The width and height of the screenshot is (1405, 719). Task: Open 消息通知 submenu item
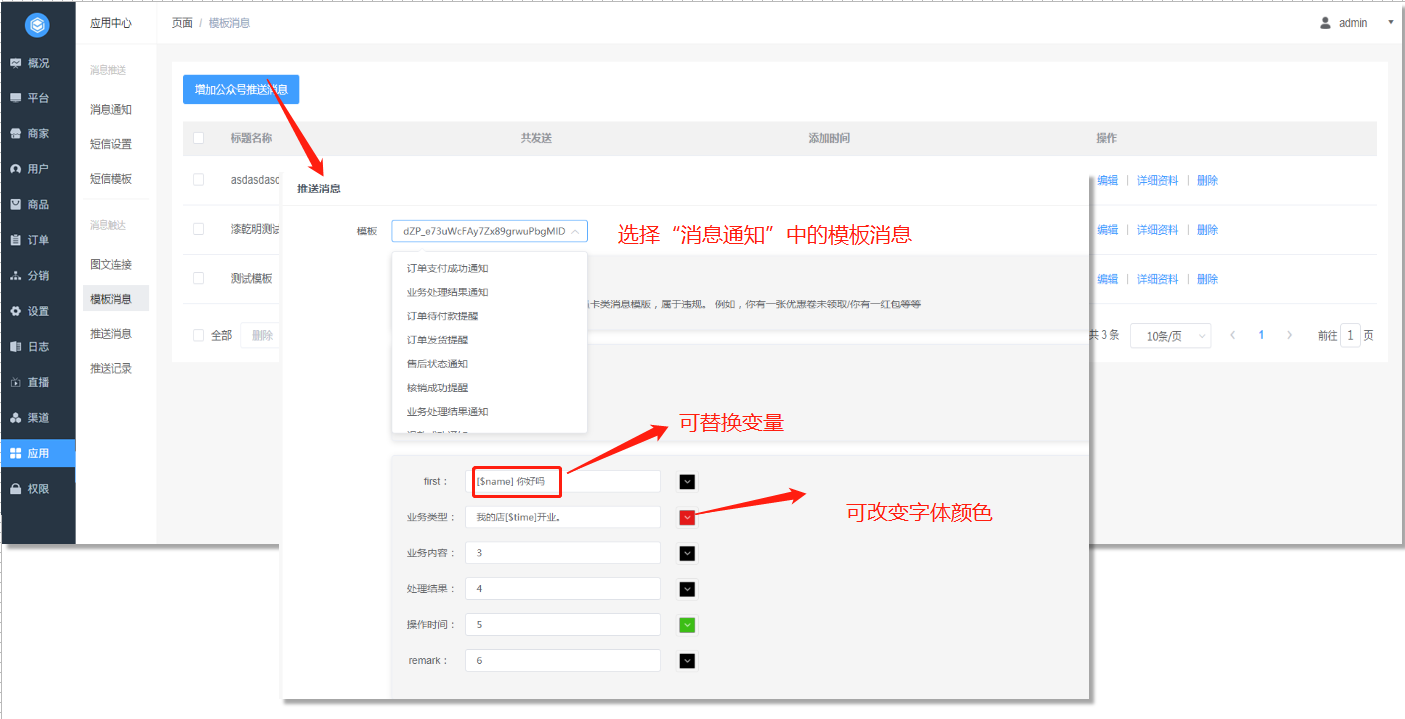point(111,109)
